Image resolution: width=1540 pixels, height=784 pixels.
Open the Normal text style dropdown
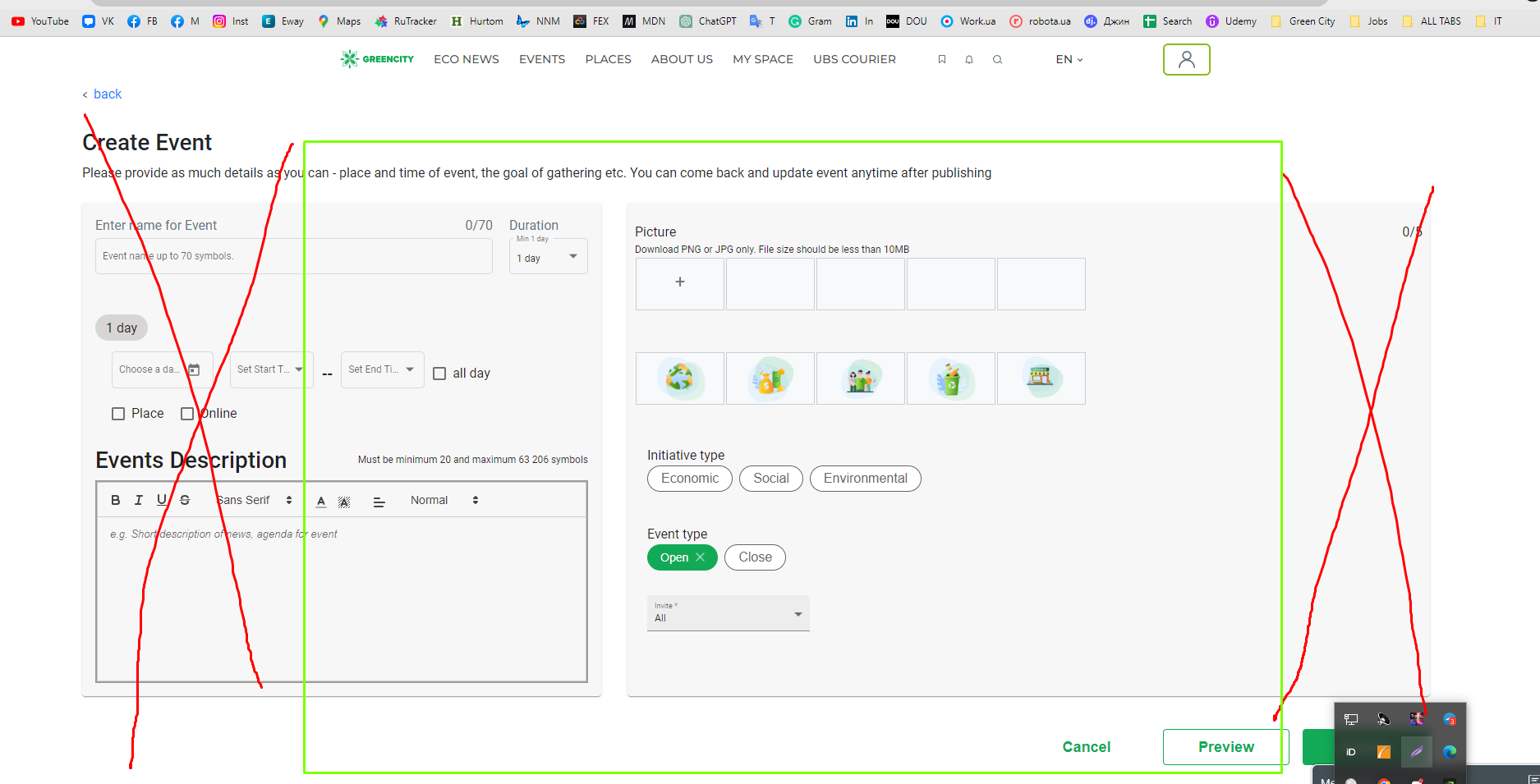[x=444, y=499]
